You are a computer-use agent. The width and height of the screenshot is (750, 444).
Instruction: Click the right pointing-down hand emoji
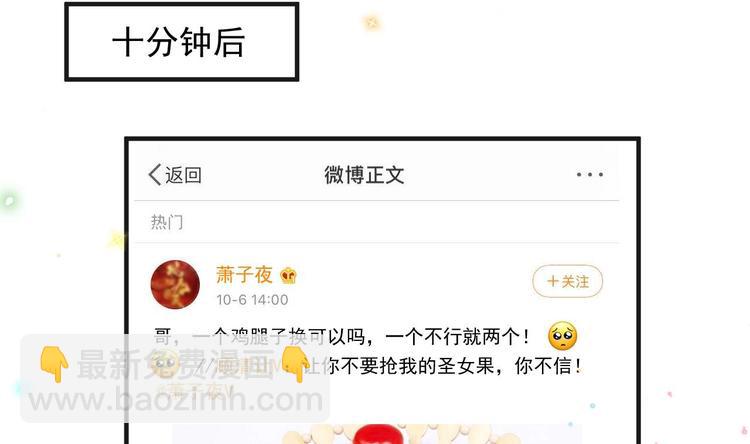295,364
